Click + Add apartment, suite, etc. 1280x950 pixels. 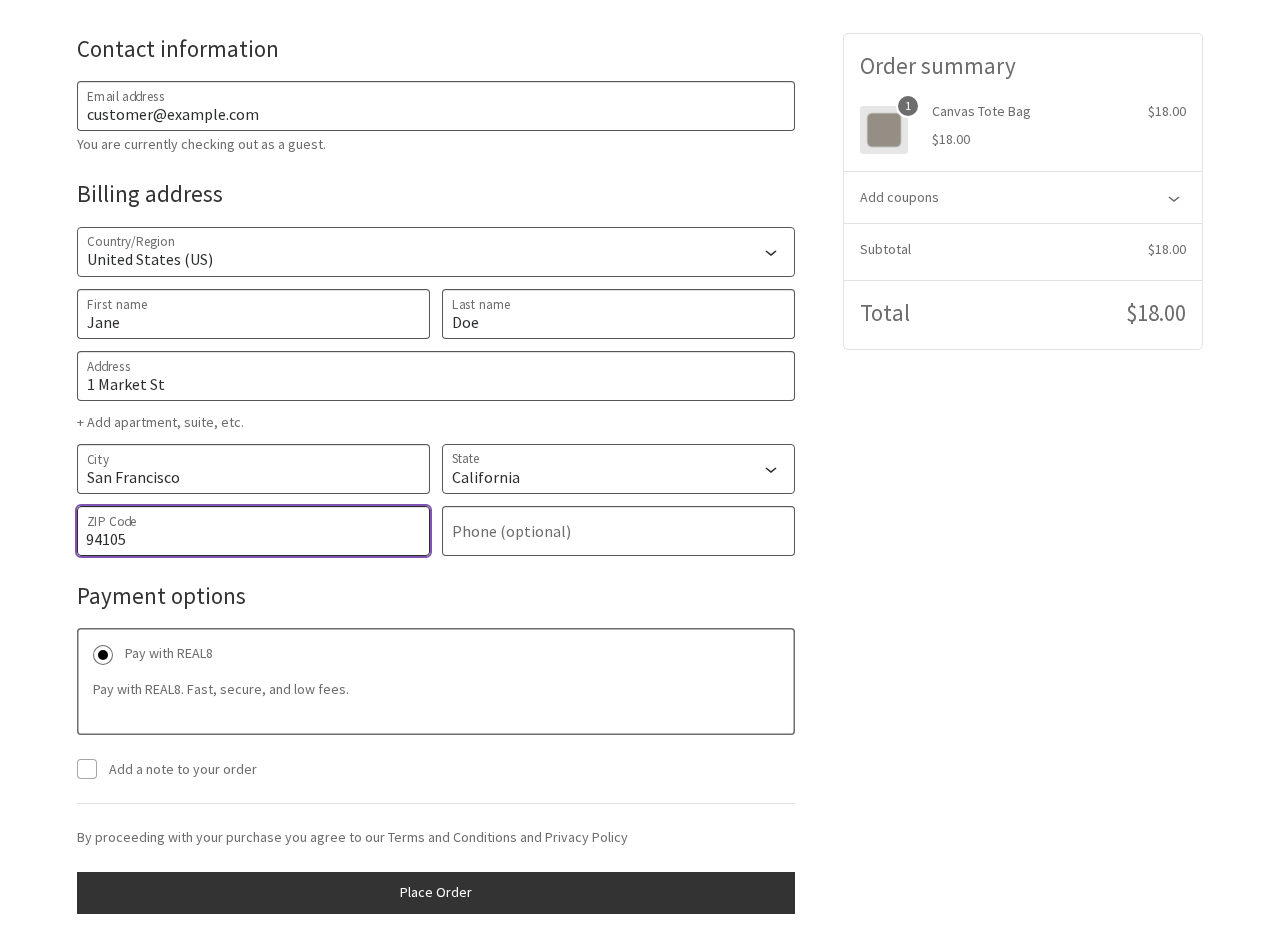coord(160,422)
